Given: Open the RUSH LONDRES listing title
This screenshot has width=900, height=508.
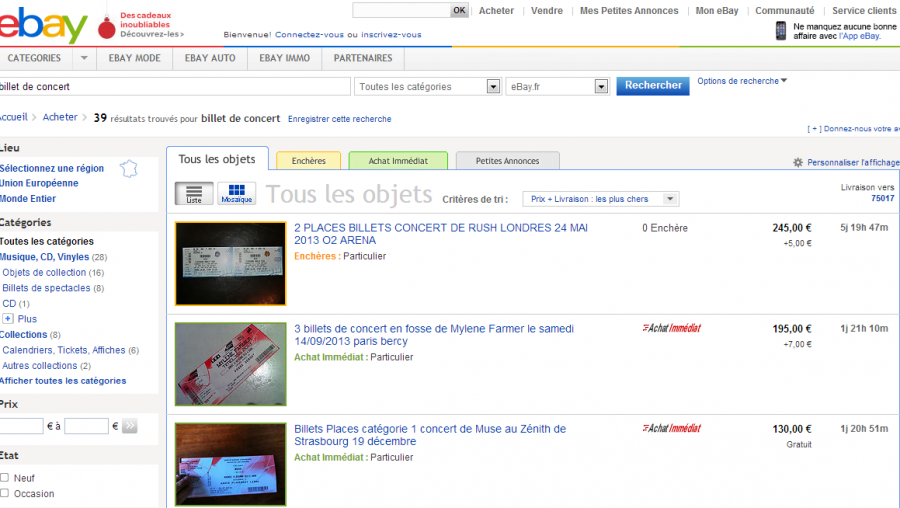Looking at the screenshot, I should coord(441,234).
